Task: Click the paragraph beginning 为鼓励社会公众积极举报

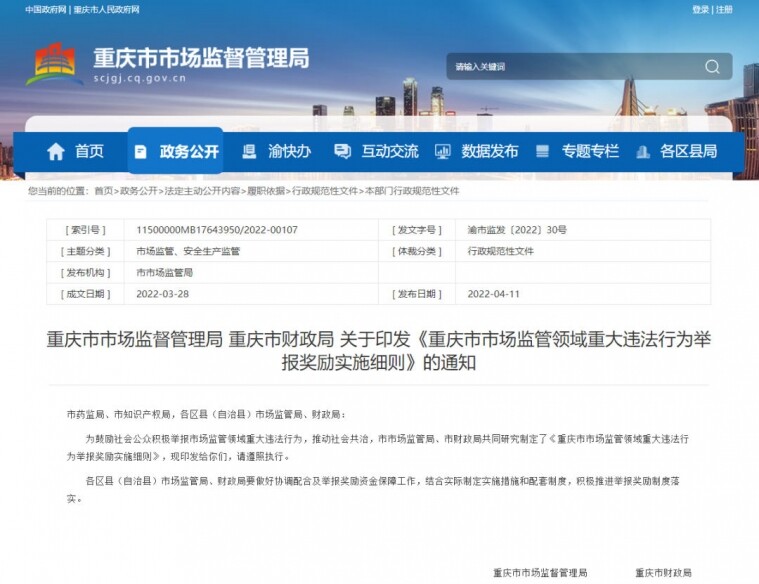Action: [378, 447]
